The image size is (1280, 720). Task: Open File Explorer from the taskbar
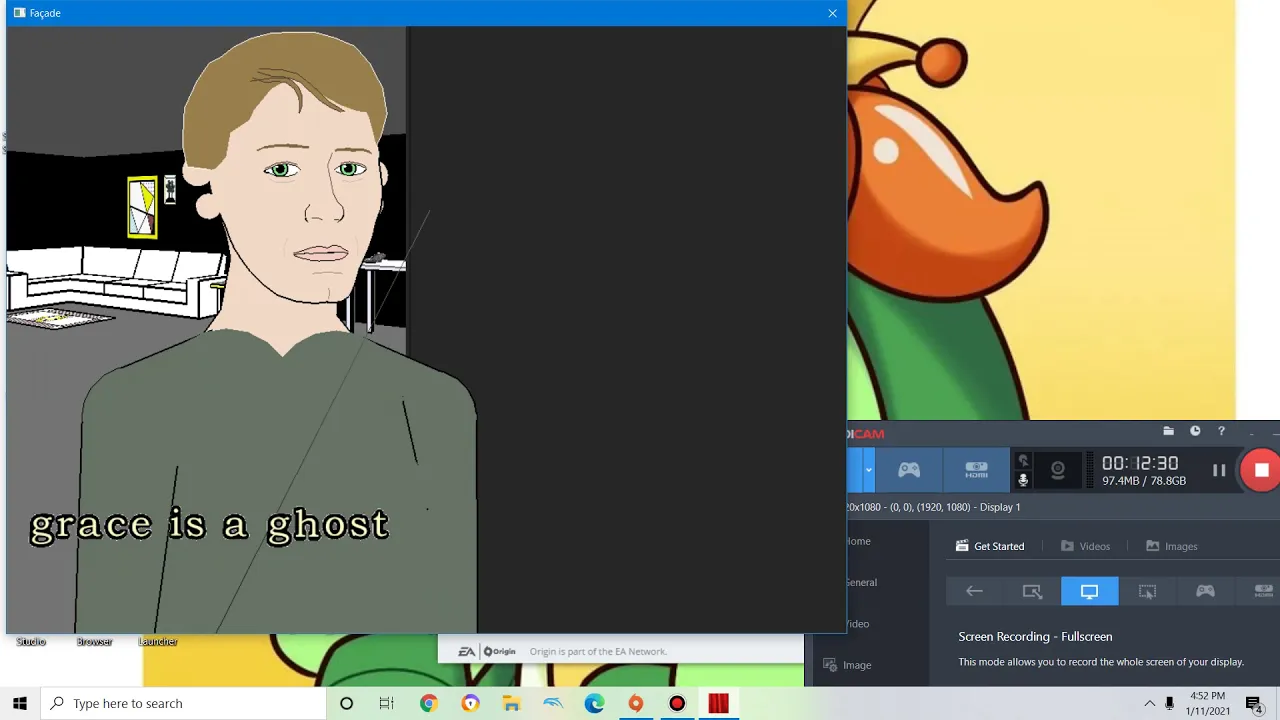[511, 703]
